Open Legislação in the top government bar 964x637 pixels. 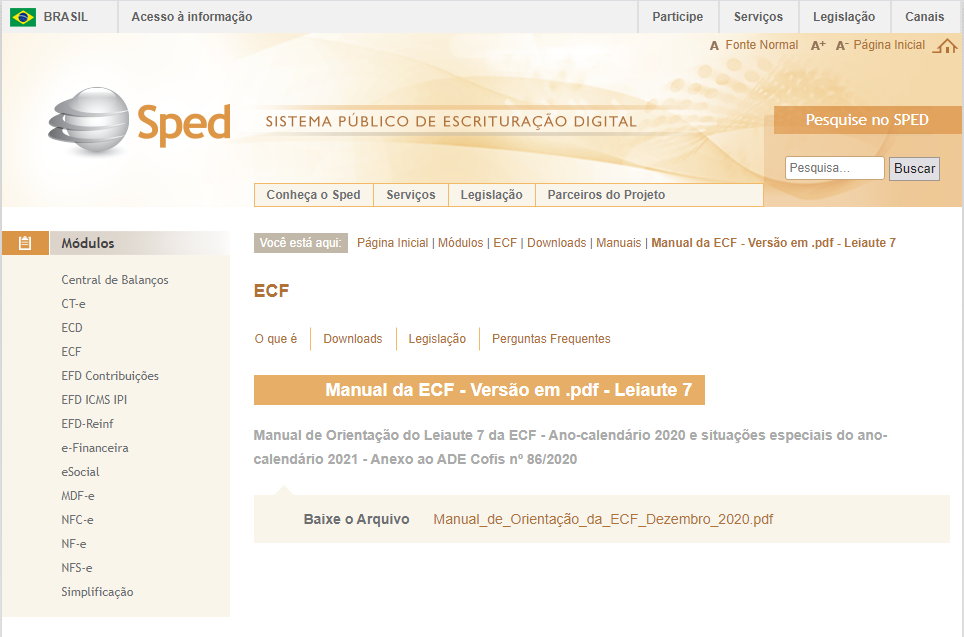[x=844, y=17]
